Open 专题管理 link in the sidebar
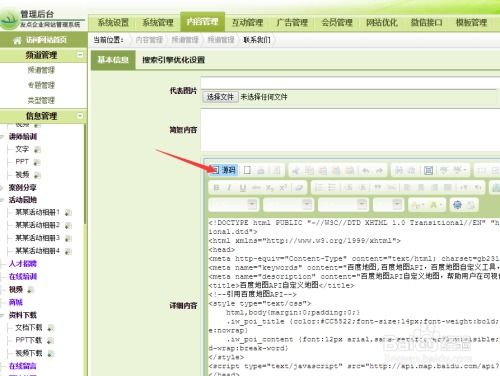 41,85
